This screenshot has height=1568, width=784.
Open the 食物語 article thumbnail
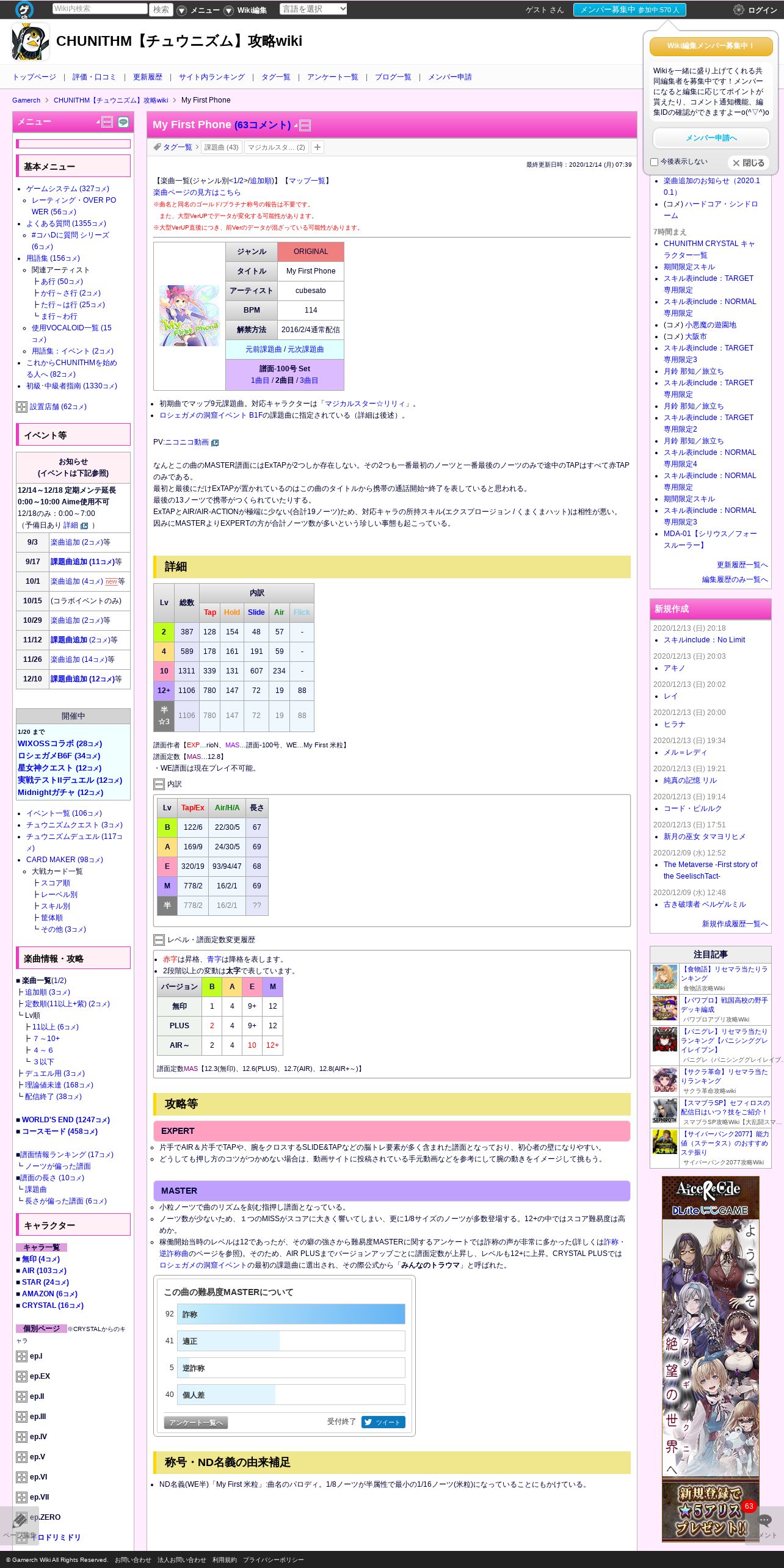(x=665, y=977)
